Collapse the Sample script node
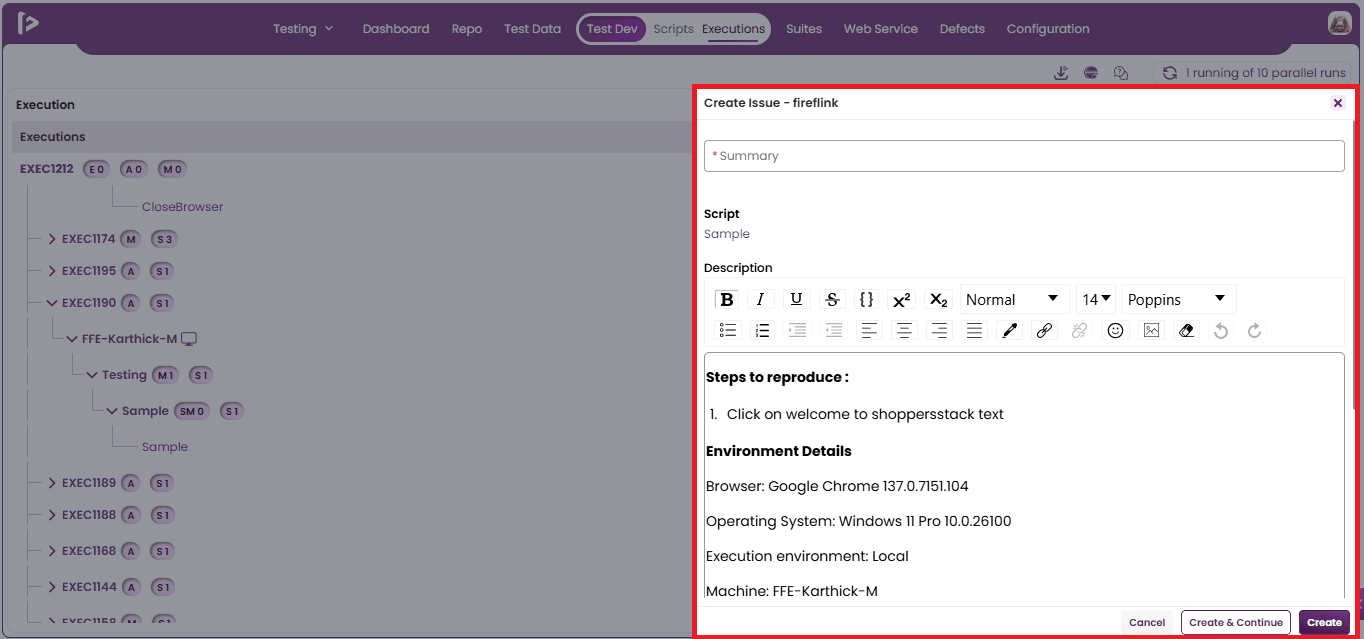The image size is (1364, 639). [x=112, y=411]
